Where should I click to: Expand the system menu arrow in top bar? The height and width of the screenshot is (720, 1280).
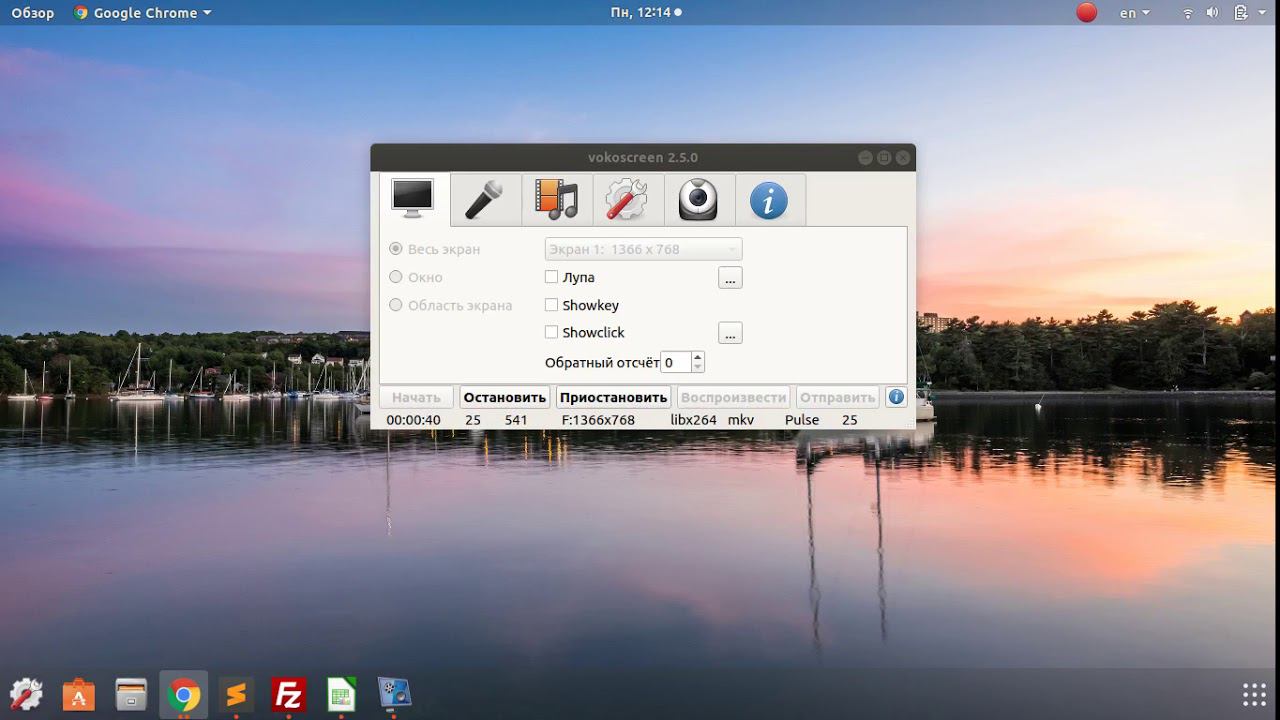(1263, 13)
